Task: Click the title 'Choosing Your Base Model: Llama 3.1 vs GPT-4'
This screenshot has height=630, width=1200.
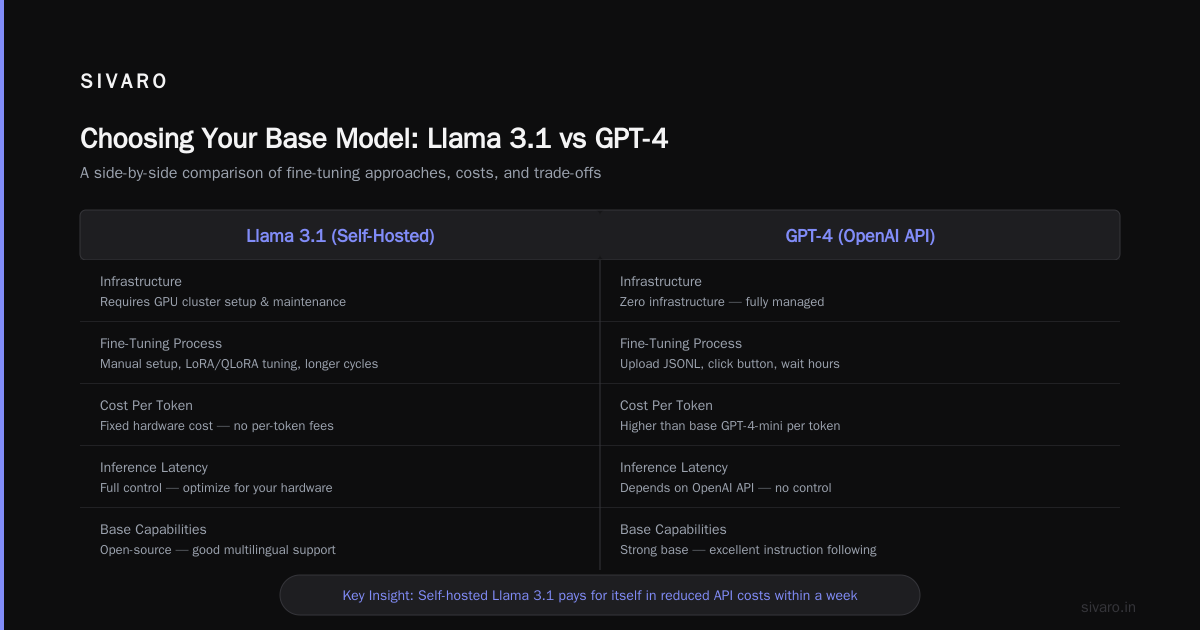Action: 374,139
